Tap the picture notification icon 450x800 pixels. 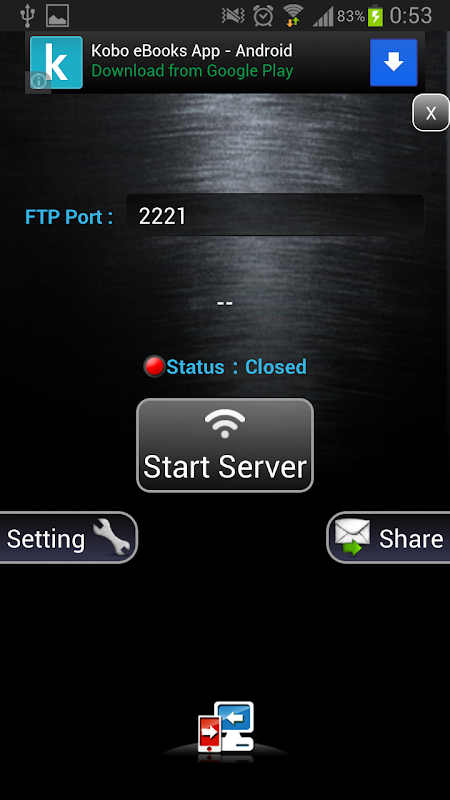(x=58, y=16)
